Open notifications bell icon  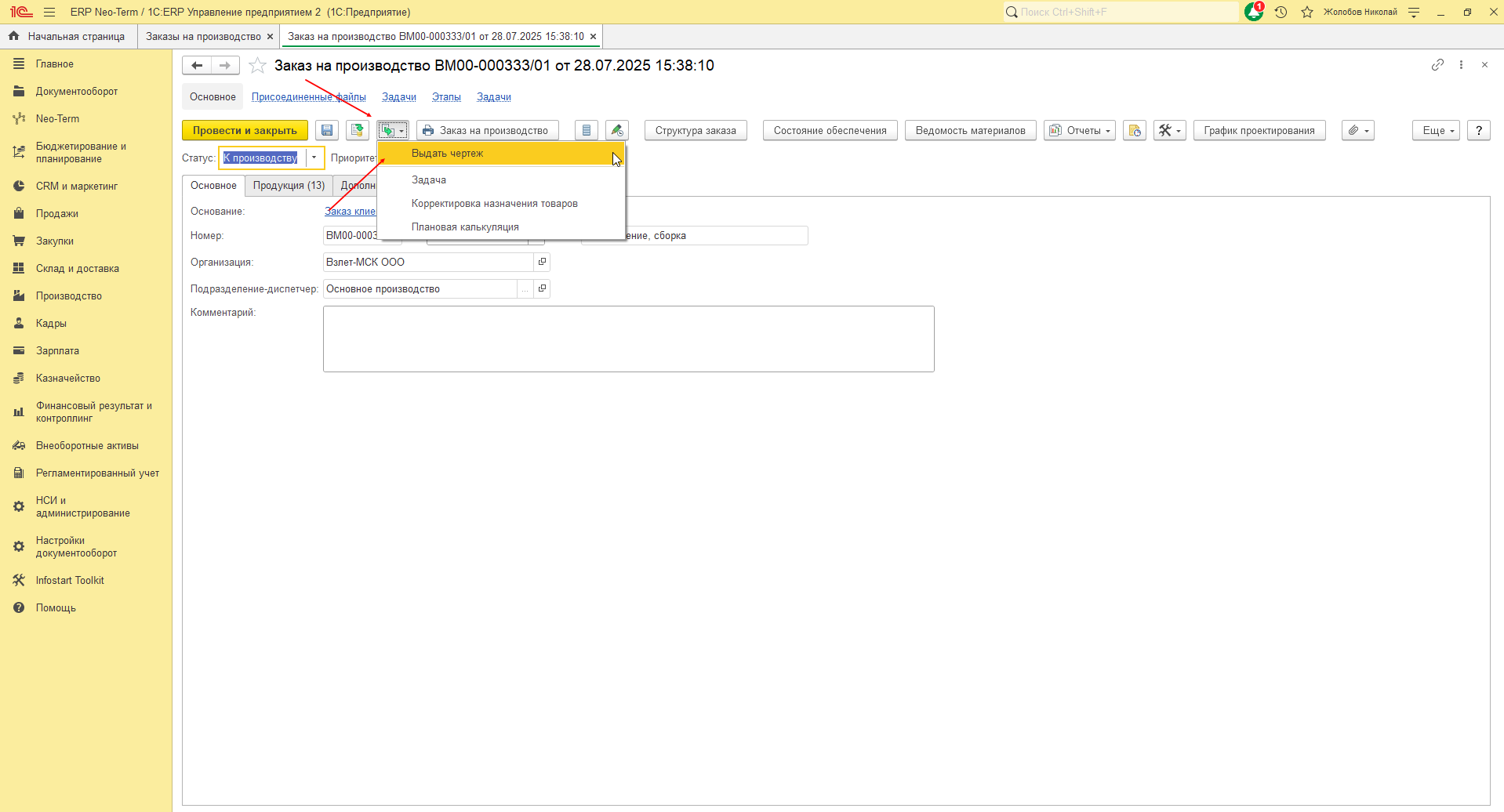(1254, 12)
